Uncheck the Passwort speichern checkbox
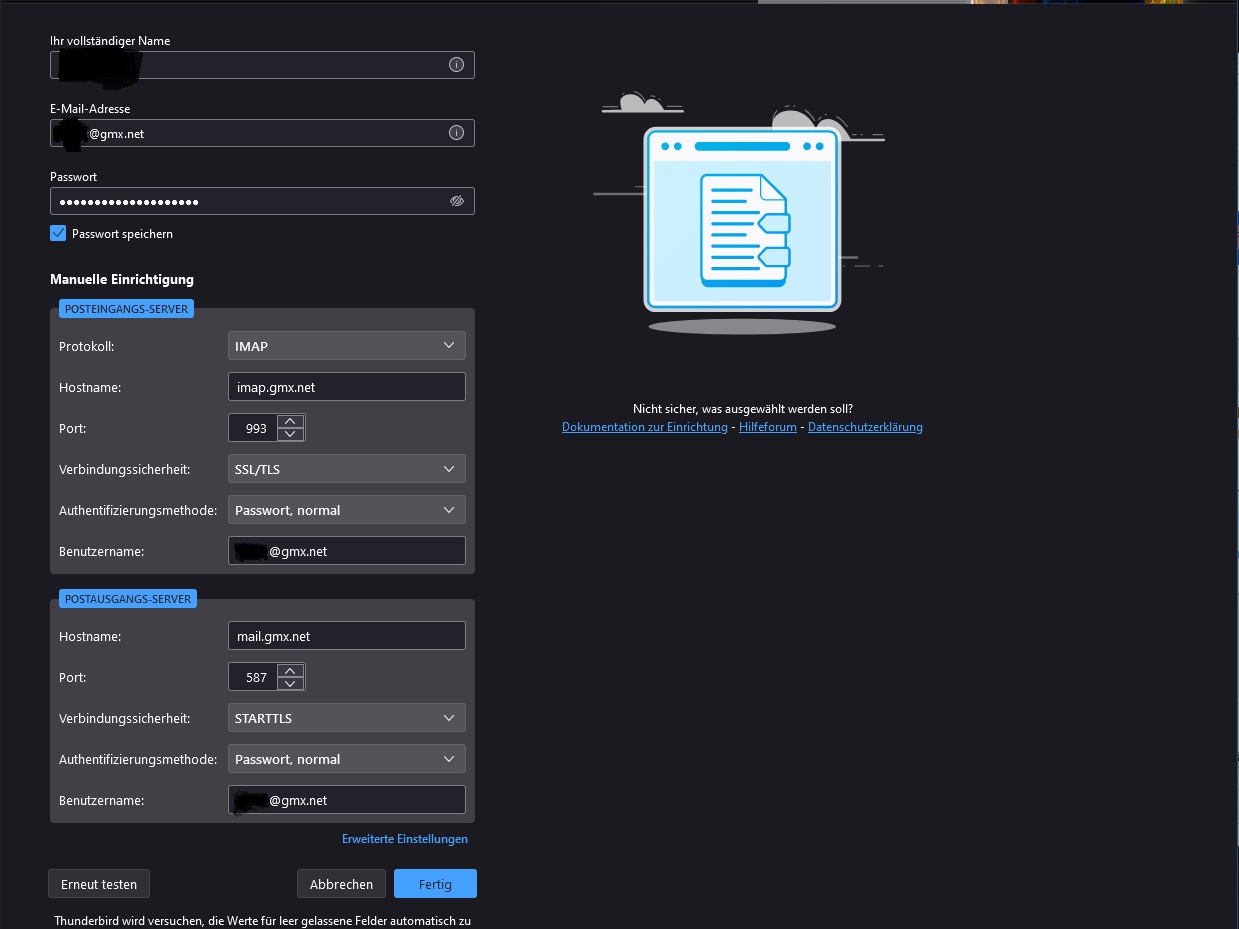The width and height of the screenshot is (1239, 929). coord(58,233)
